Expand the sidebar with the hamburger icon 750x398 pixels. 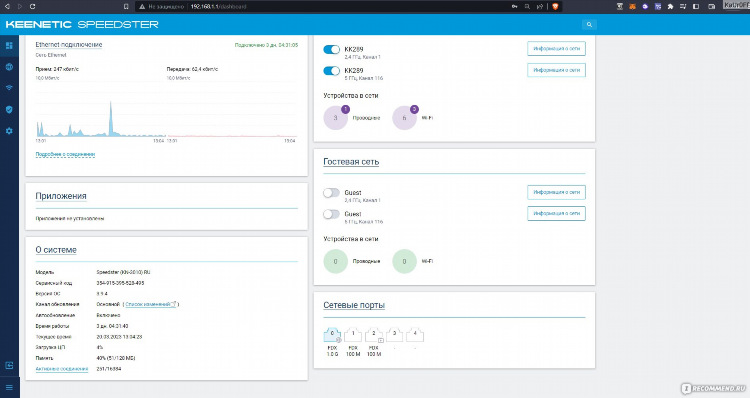(9, 387)
